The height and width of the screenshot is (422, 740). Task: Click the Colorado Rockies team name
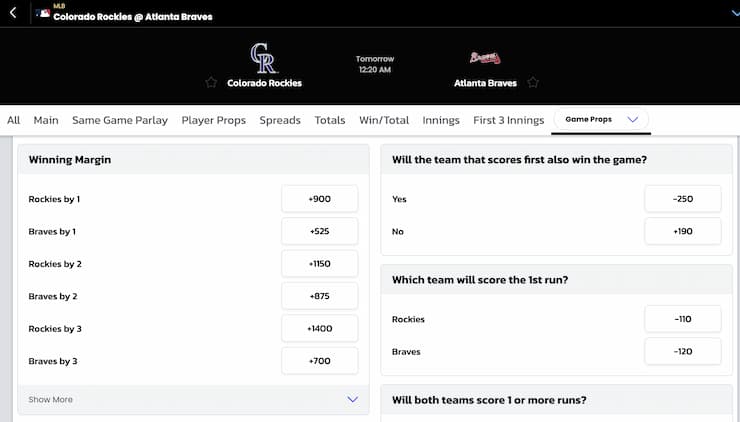(x=264, y=83)
